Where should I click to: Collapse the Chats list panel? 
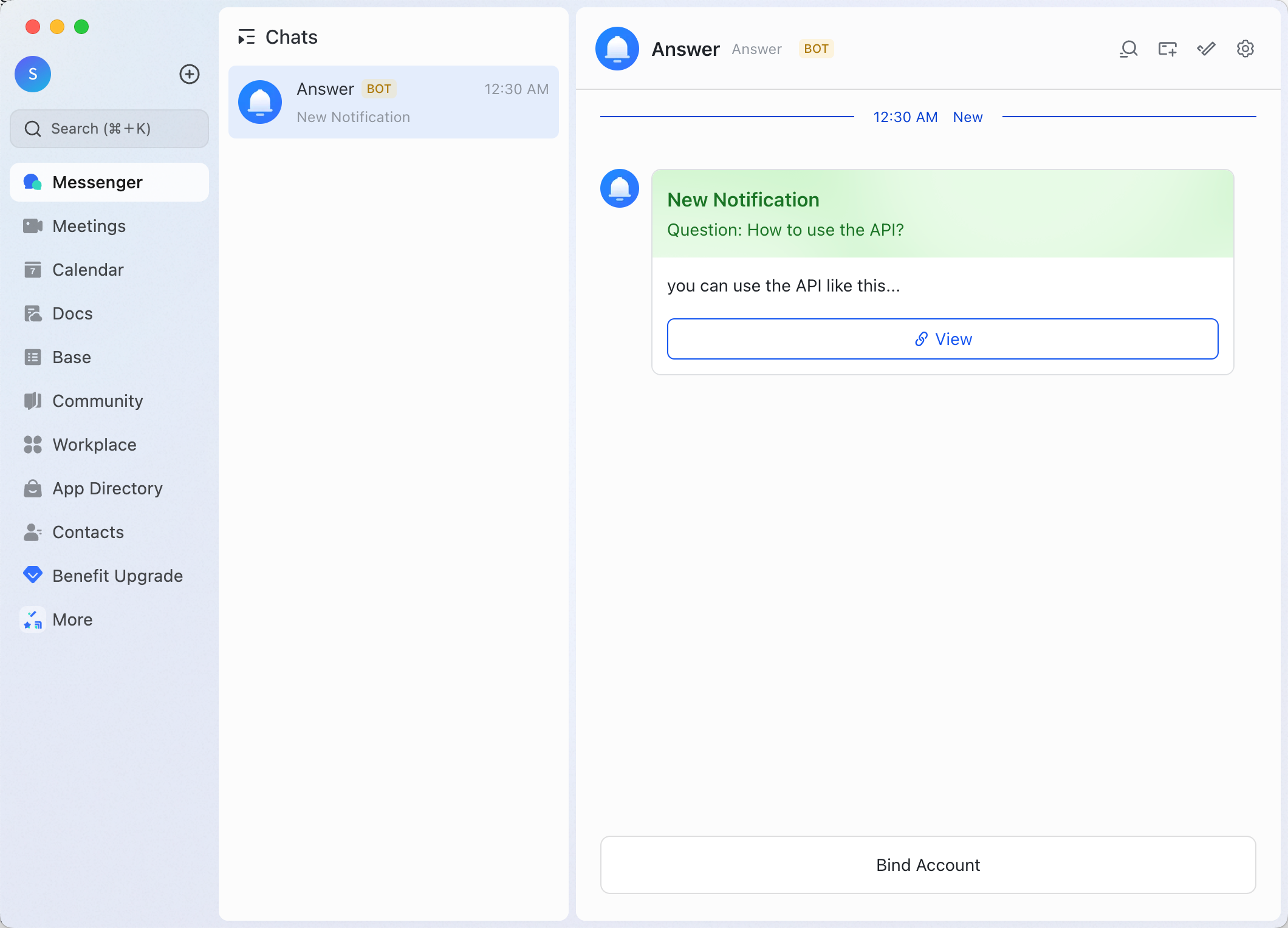247,37
